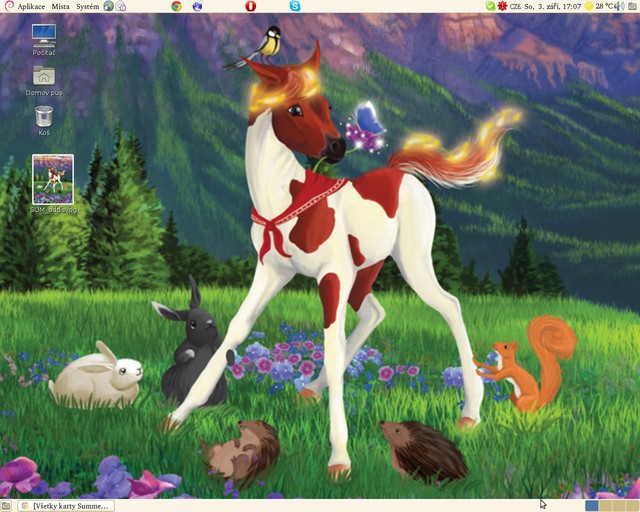Launch Opera browser from the top panel
This screenshot has width=640, height=512.
tap(251, 6)
